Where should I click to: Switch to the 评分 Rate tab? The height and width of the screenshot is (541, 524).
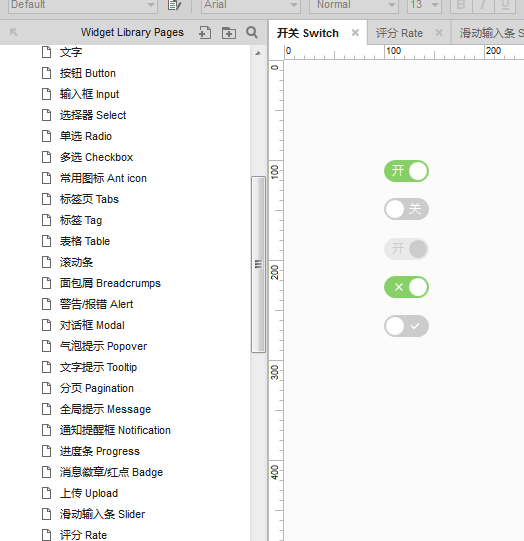pyautogui.click(x=399, y=33)
